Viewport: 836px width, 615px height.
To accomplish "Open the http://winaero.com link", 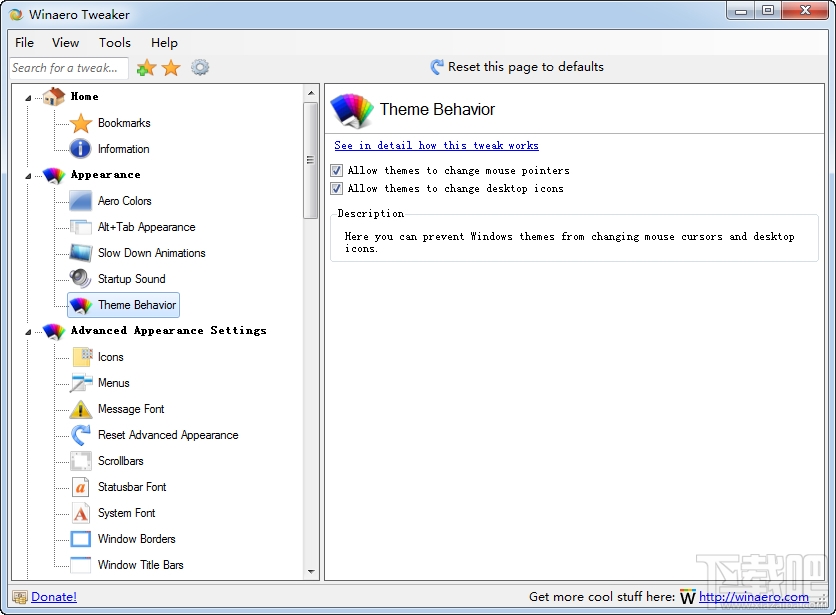I will [753, 597].
